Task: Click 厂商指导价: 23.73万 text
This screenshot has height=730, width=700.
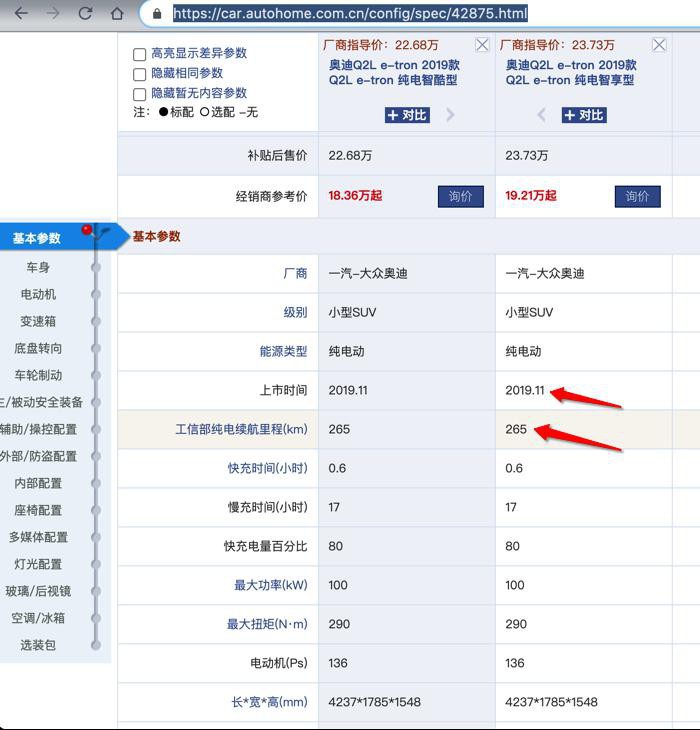Action: pyautogui.click(x=558, y=45)
